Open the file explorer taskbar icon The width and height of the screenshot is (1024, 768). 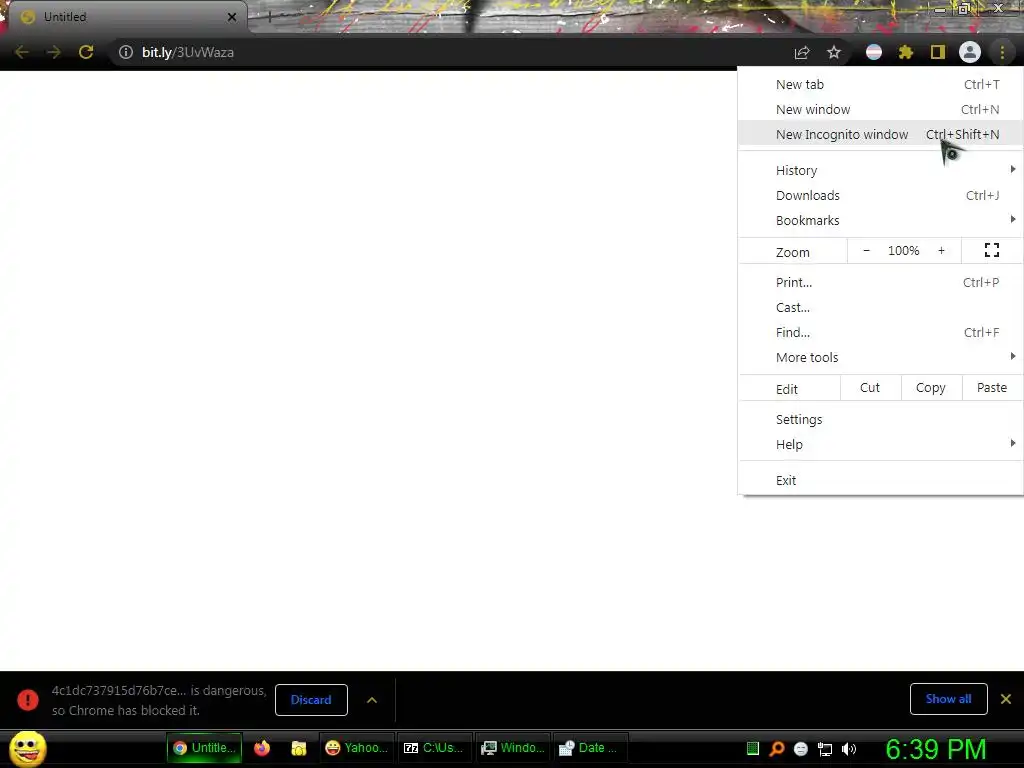coord(298,748)
